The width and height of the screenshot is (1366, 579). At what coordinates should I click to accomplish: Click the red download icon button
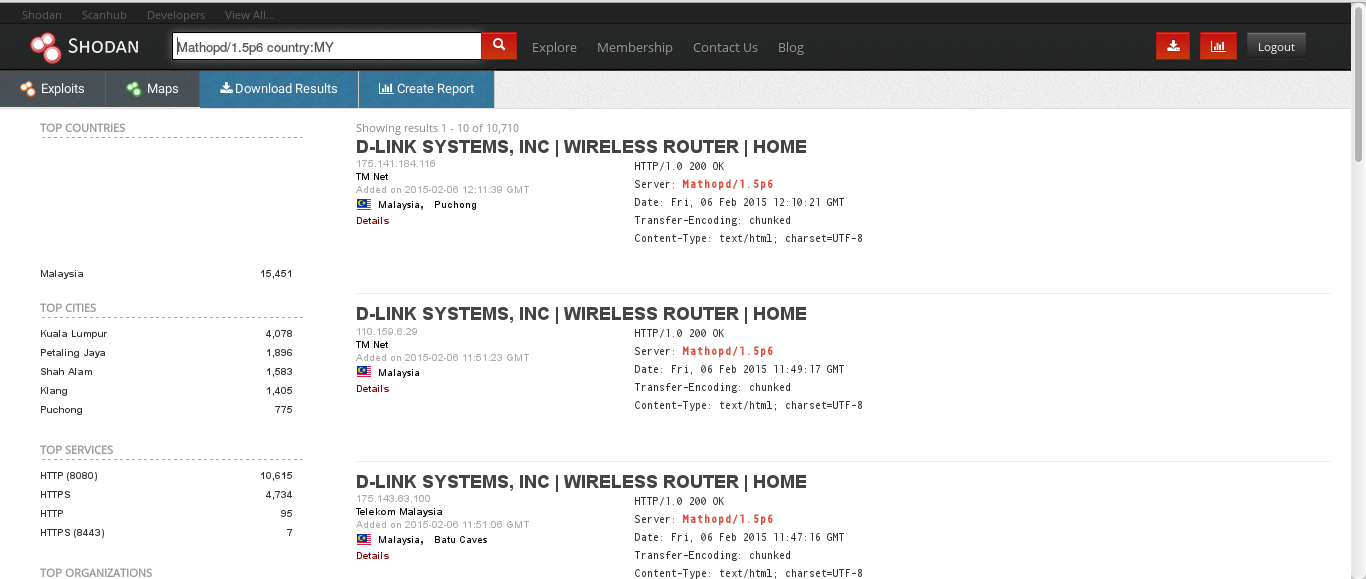(x=1173, y=46)
